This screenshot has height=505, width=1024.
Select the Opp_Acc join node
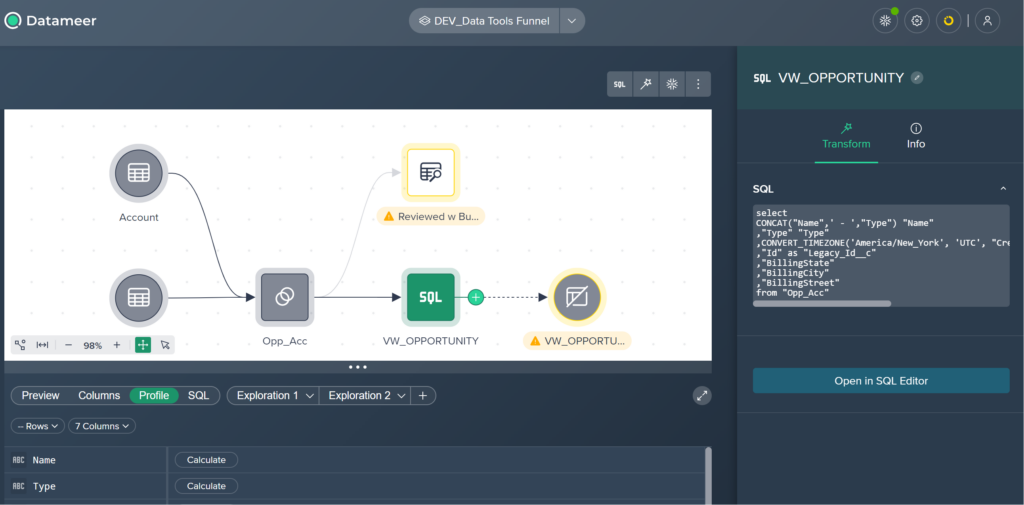pos(285,297)
